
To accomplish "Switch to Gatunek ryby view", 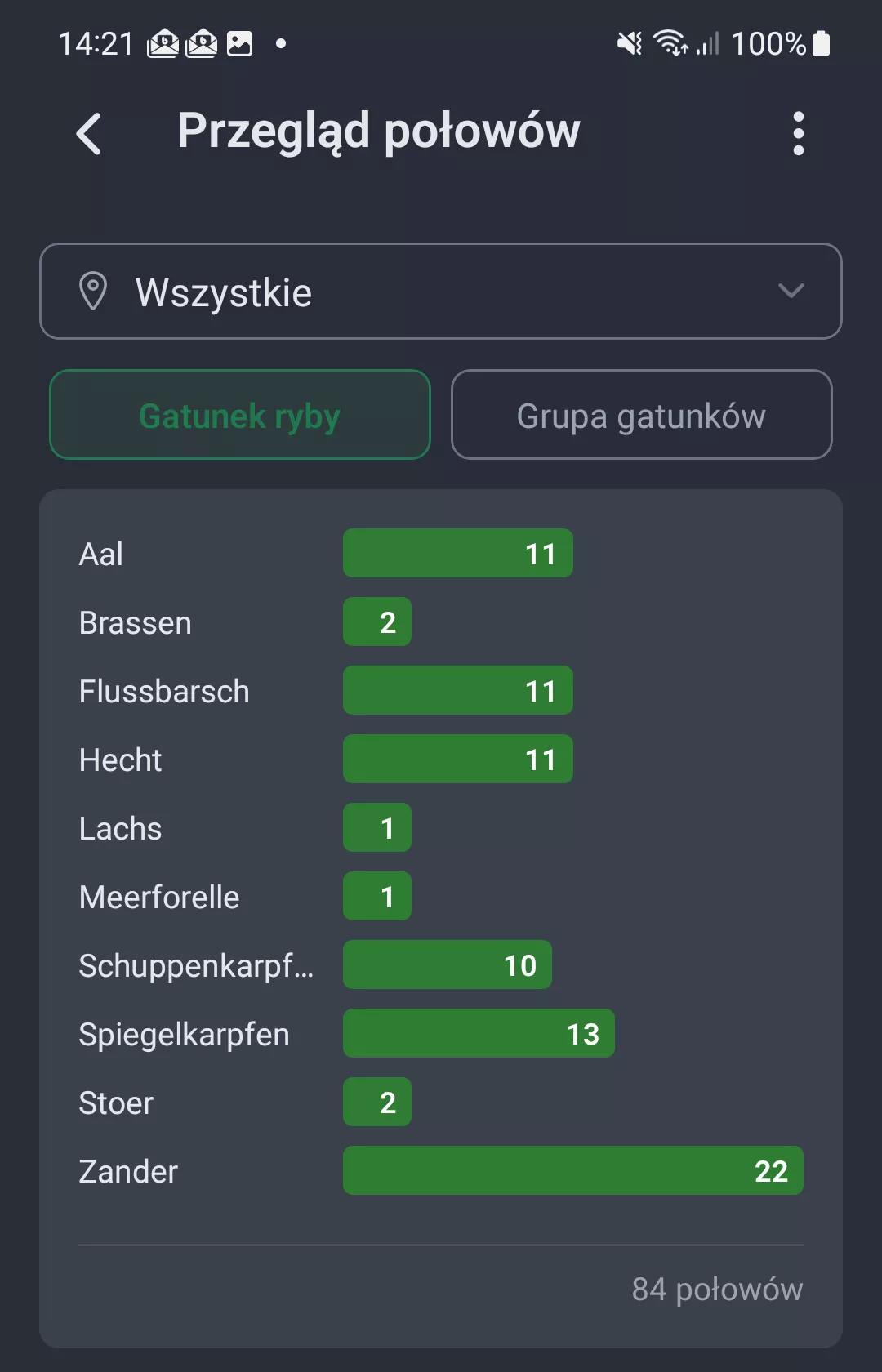I will coord(239,415).
